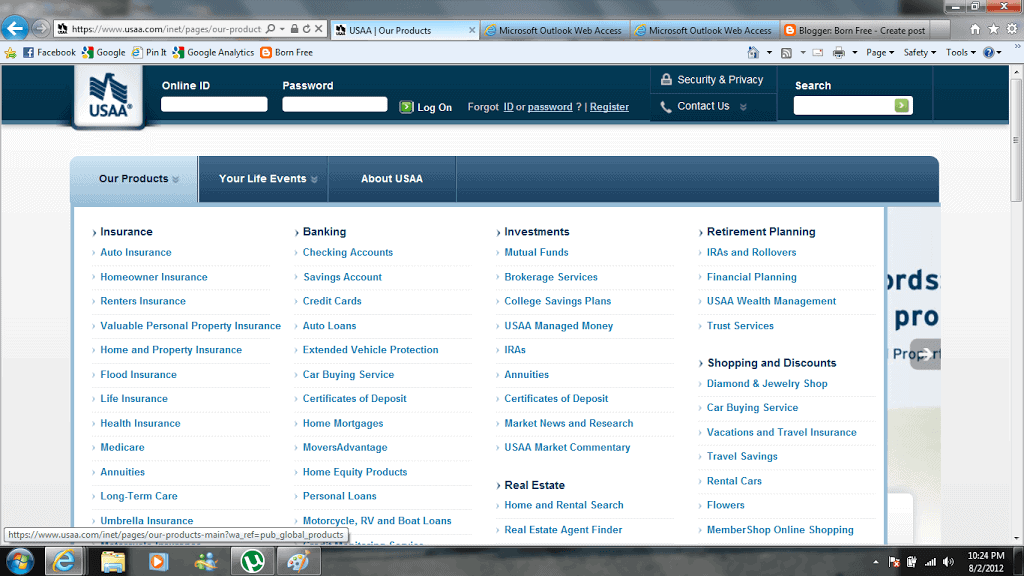This screenshot has width=1024, height=576.
Task: Open the Register link
Action: click(609, 107)
